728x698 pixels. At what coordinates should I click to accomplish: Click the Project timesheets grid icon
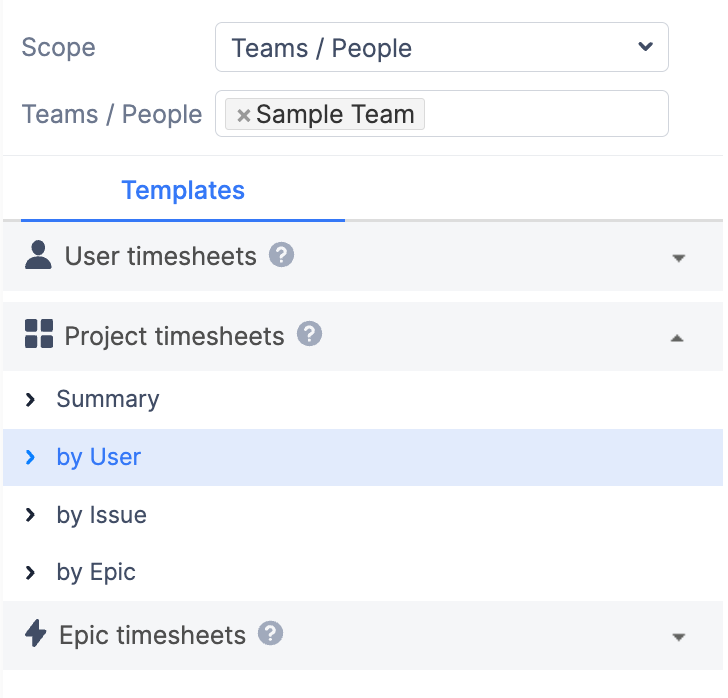[39, 334]
